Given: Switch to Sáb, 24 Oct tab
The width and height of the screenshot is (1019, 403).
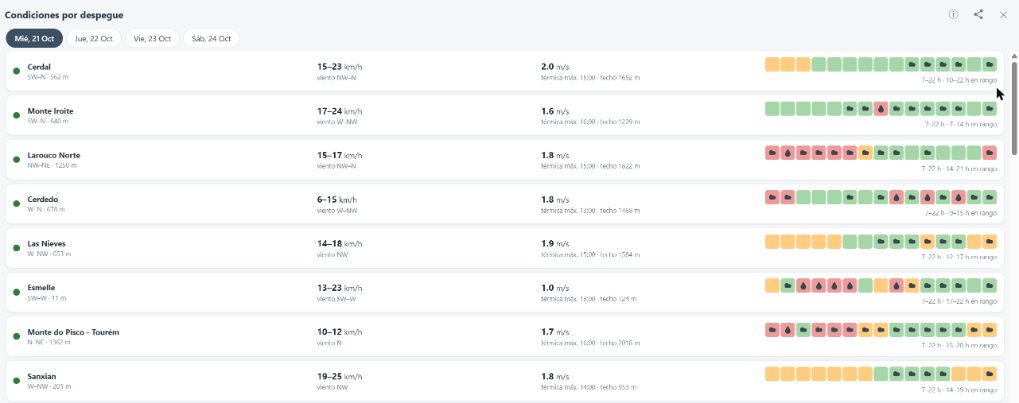Looking at the screenshot, I should click(x=211, y=38).
